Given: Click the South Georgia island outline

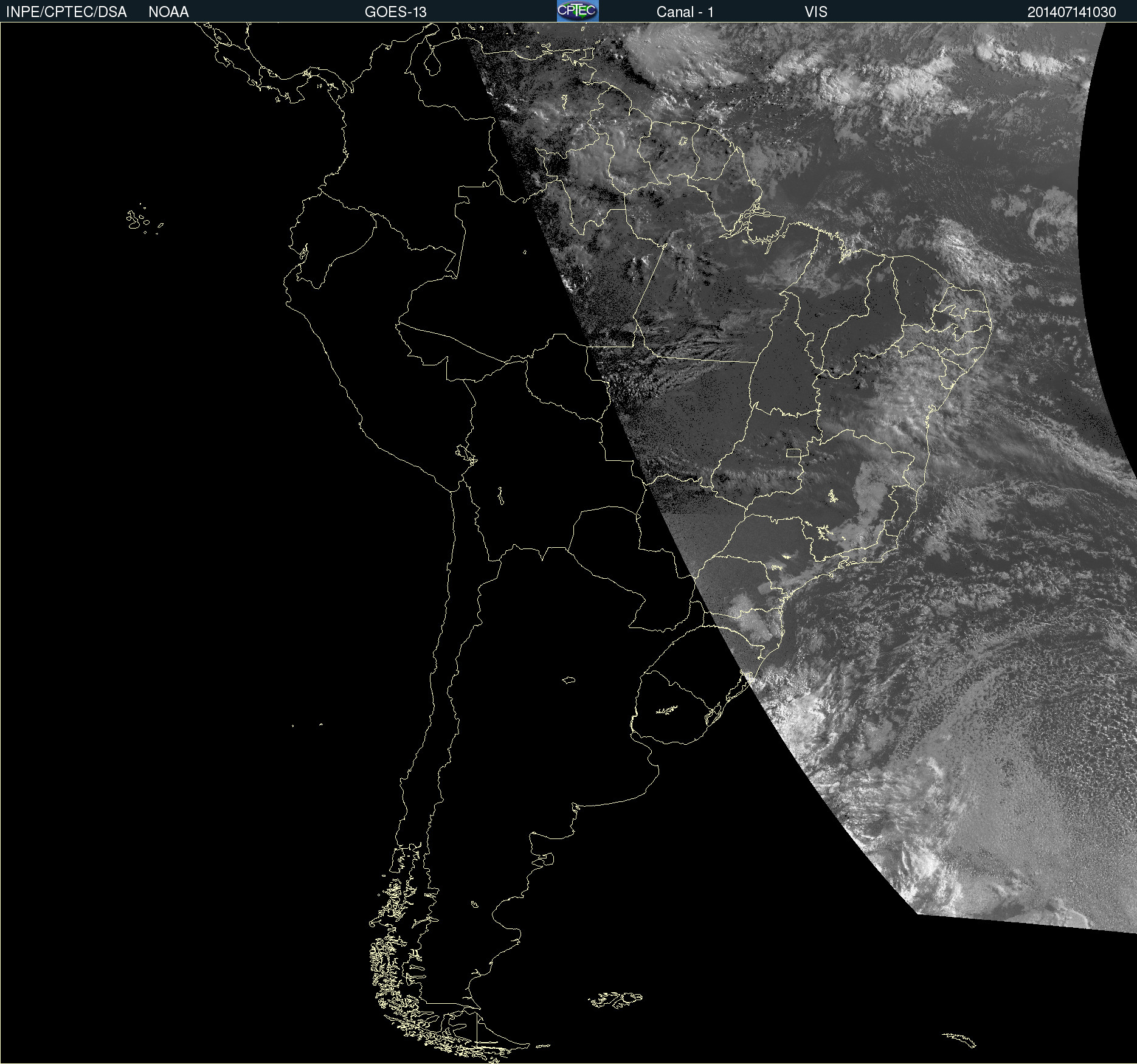Looking at the screenshot, I should pos(959,1040).
